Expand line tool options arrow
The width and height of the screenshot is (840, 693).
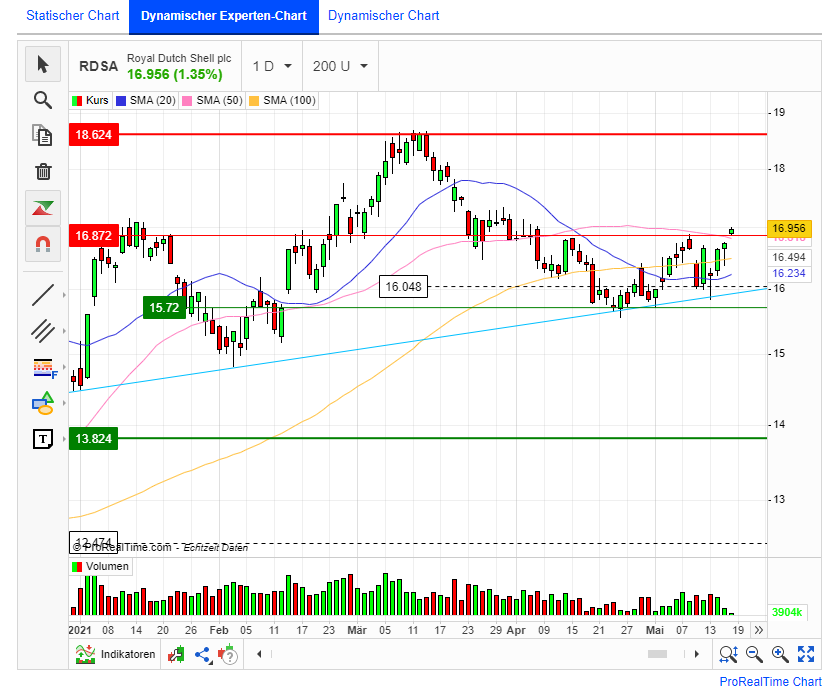[64, 295]
